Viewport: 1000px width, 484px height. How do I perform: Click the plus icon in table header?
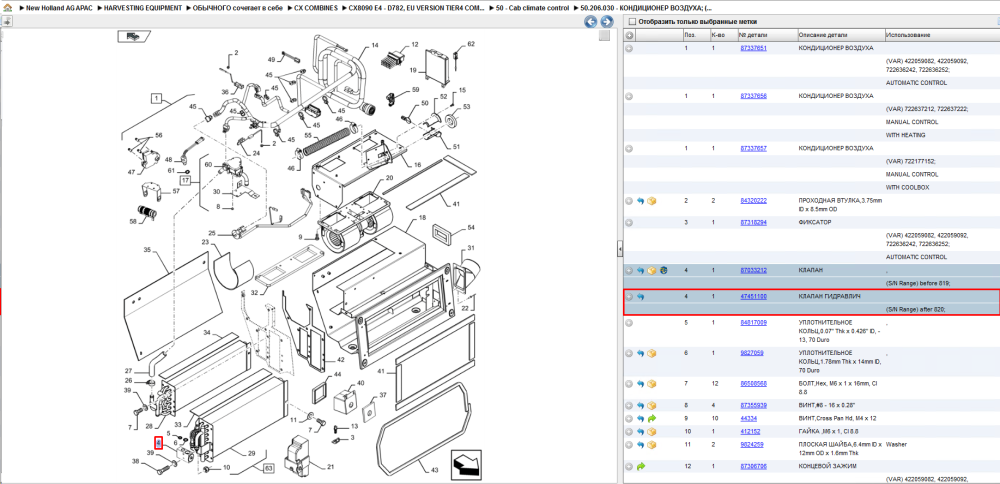click(629, 35)
